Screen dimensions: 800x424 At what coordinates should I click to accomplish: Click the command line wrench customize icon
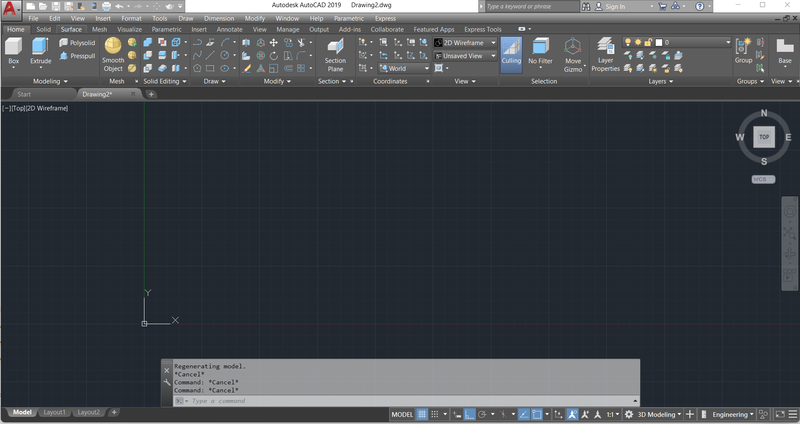[x=167, y=382]
